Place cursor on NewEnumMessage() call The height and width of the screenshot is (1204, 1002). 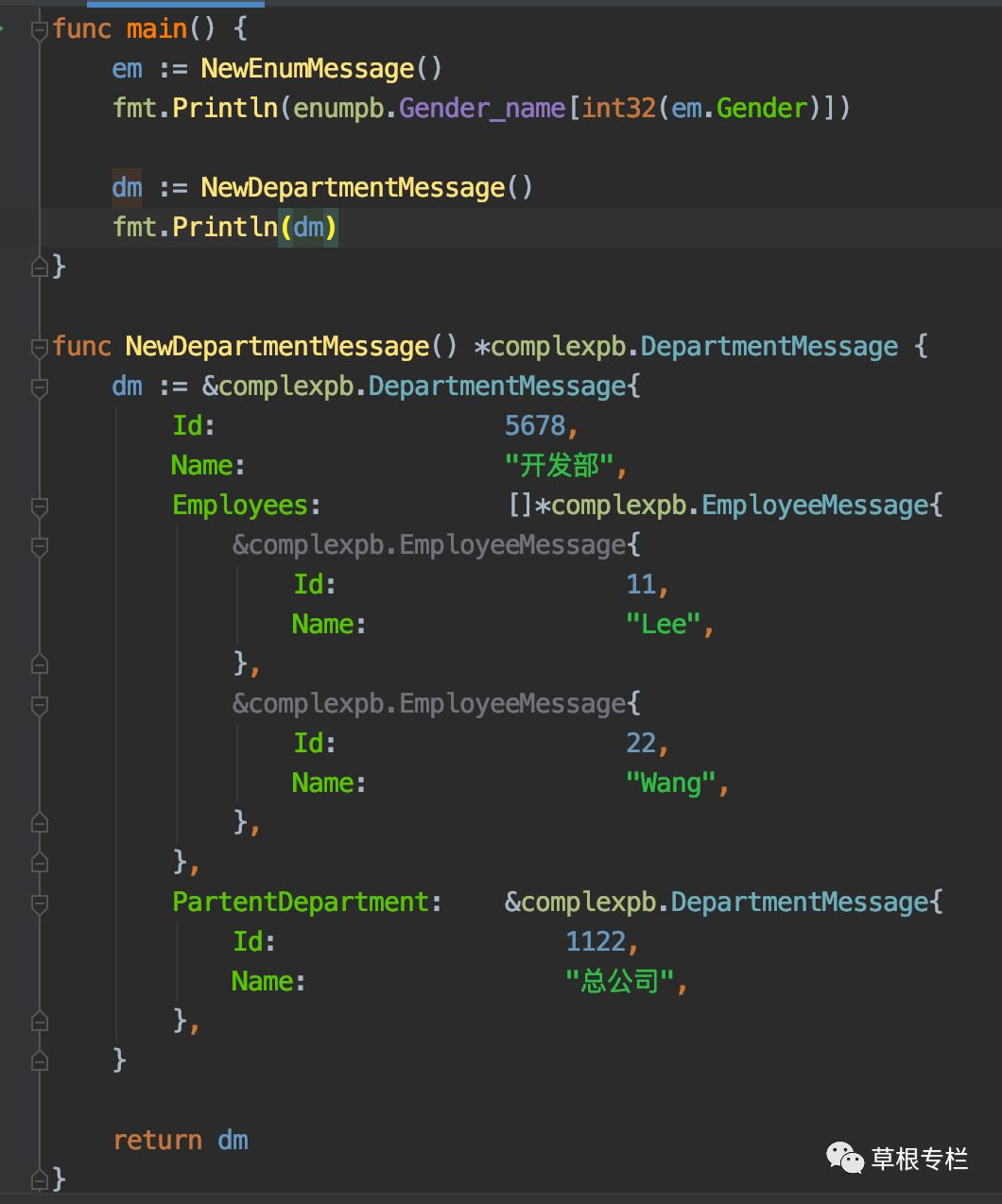click(x=321, y=69)
